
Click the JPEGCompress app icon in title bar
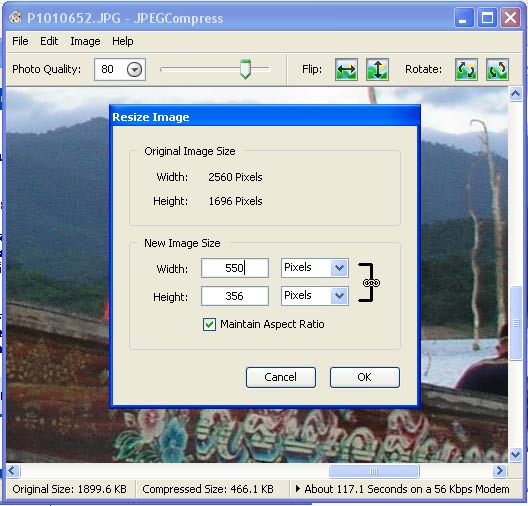click(15, 17)
